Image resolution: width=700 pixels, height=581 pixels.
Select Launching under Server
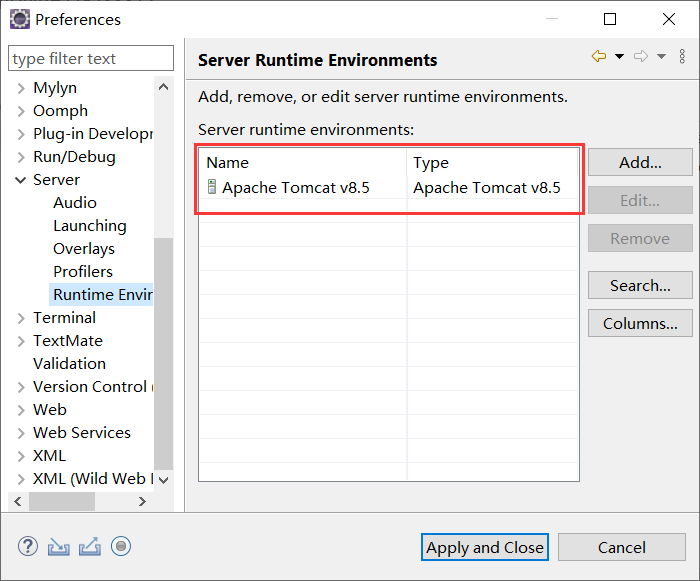coord(90,226)
